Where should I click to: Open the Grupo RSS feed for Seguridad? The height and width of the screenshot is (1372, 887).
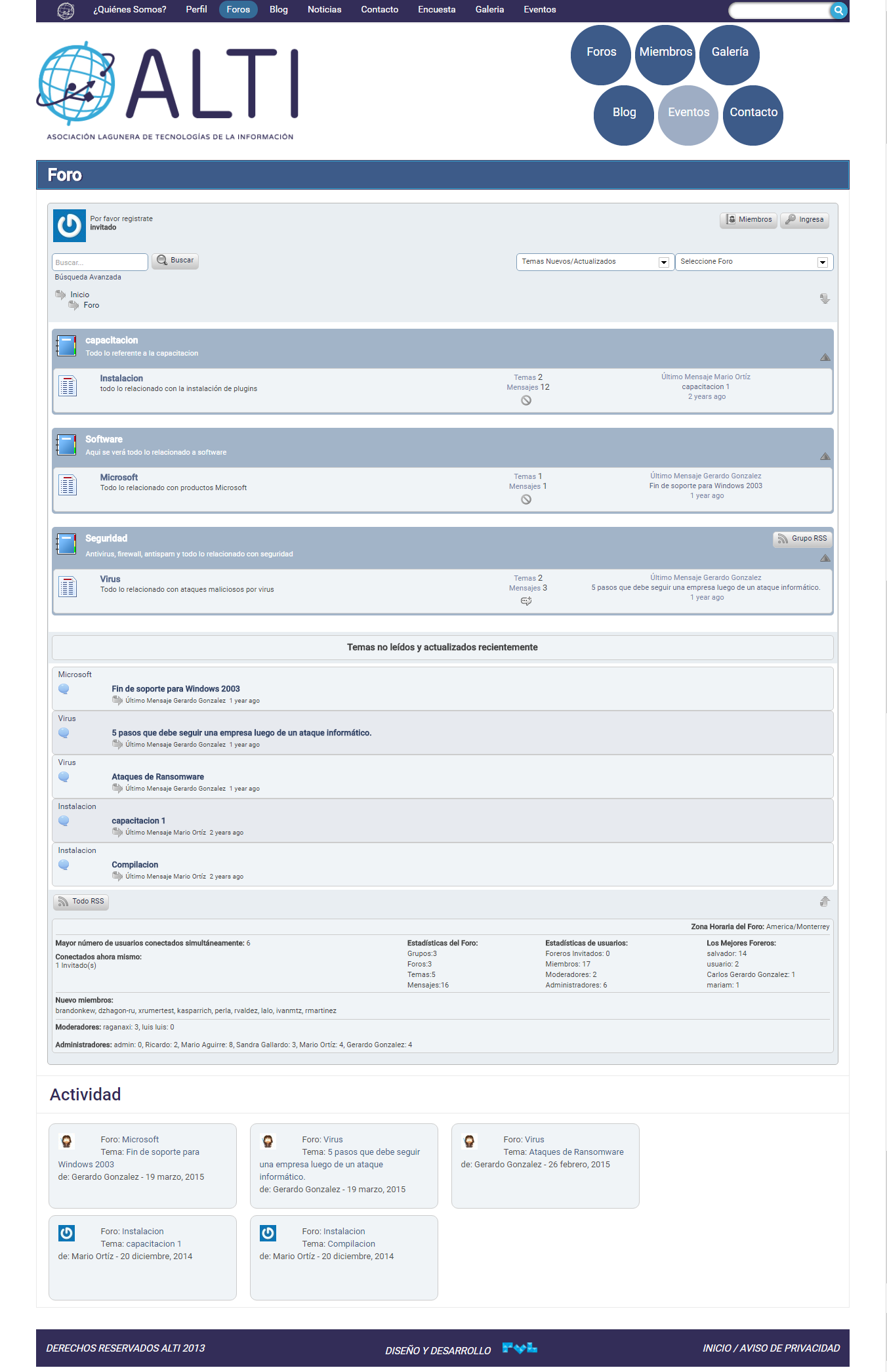[x=802, y=539]
